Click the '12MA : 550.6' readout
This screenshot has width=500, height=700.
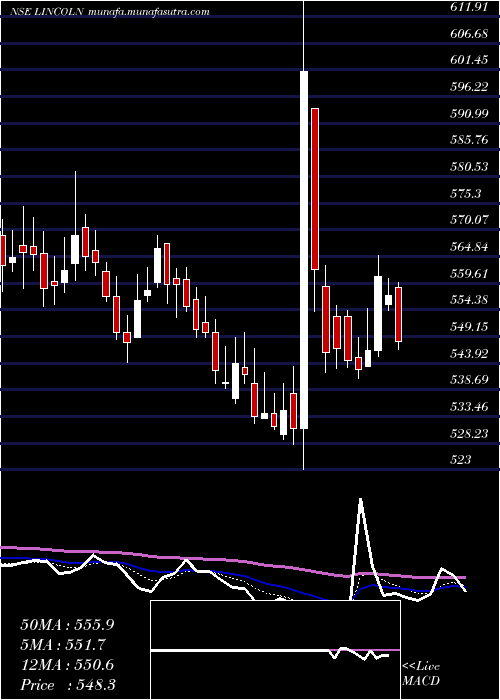[67, 665]
